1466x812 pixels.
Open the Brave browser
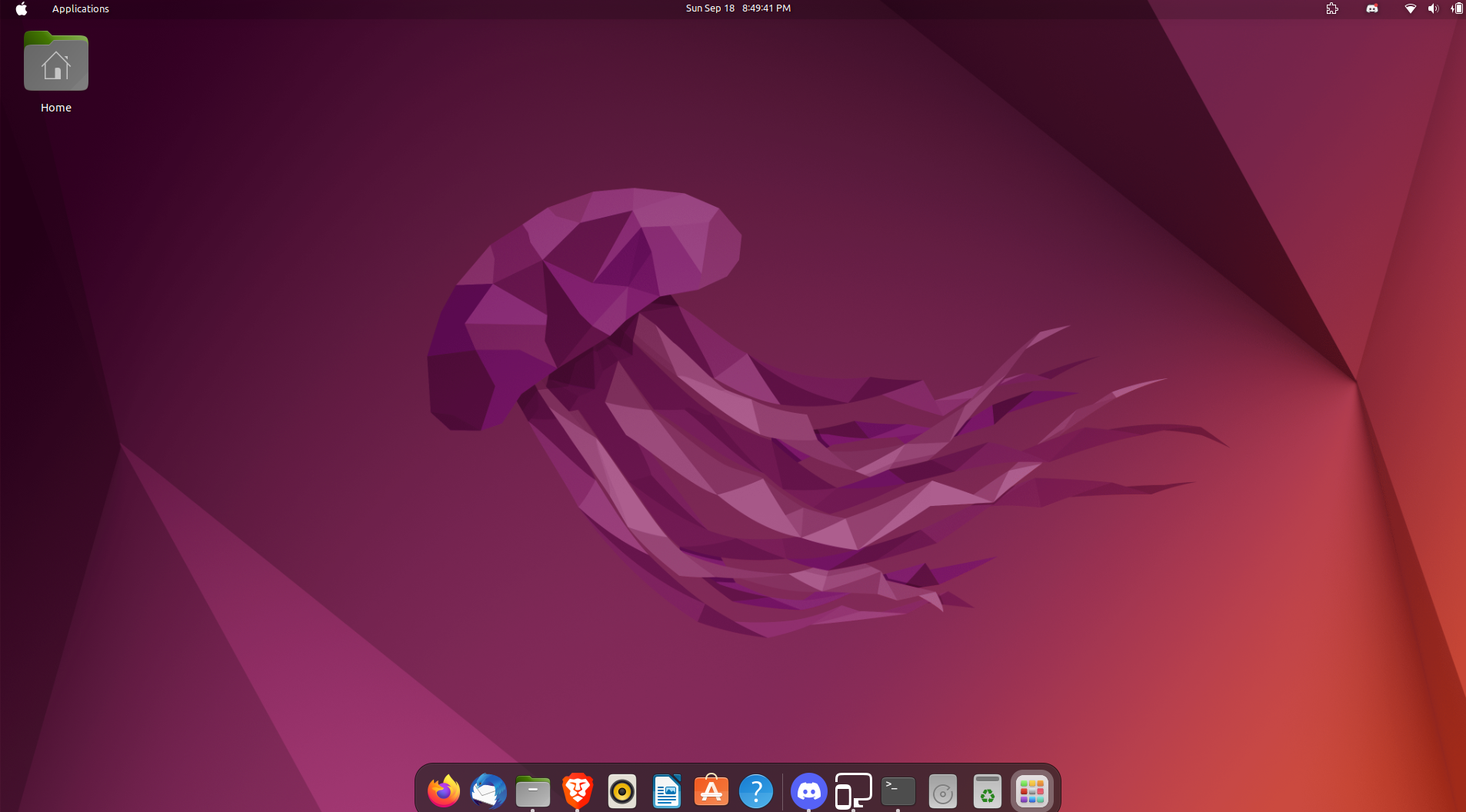point(577,790)
